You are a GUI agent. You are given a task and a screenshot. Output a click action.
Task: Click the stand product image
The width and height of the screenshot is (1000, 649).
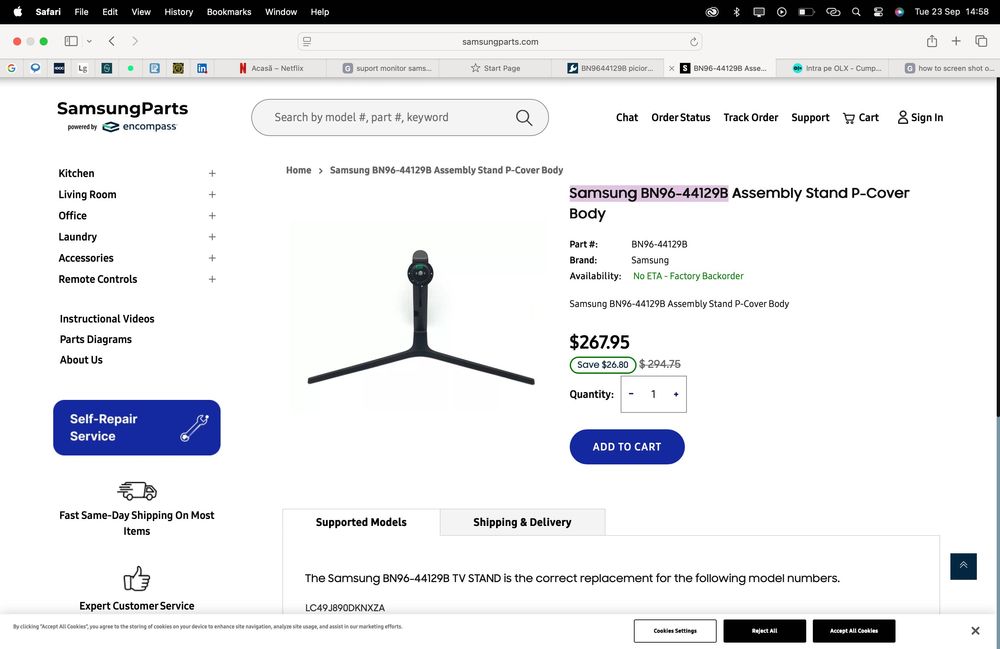point(420,320)
